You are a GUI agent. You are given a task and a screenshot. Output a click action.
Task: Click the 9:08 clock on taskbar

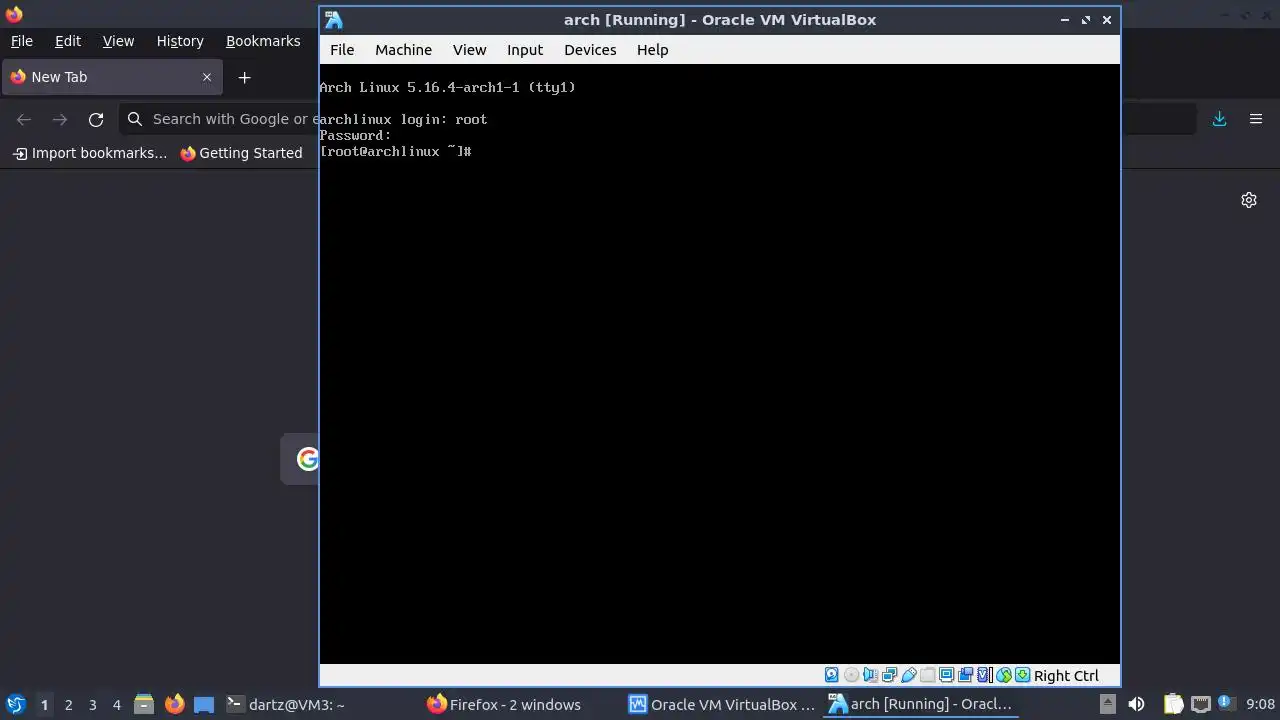tap(1261, 705)
